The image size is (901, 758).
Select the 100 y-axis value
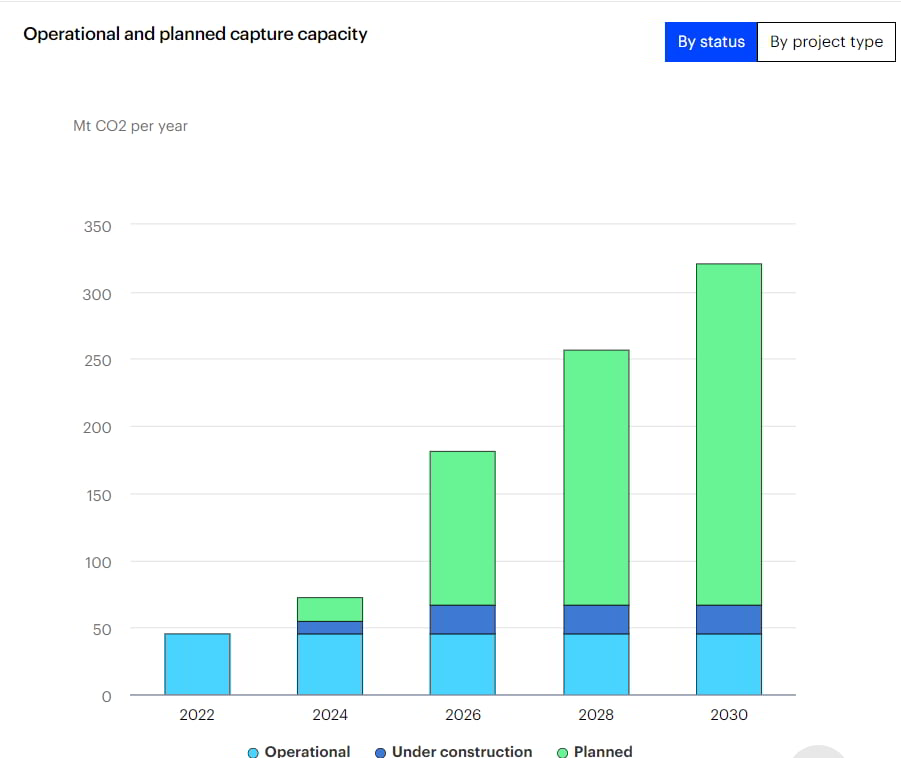click(x=98, y=562)
